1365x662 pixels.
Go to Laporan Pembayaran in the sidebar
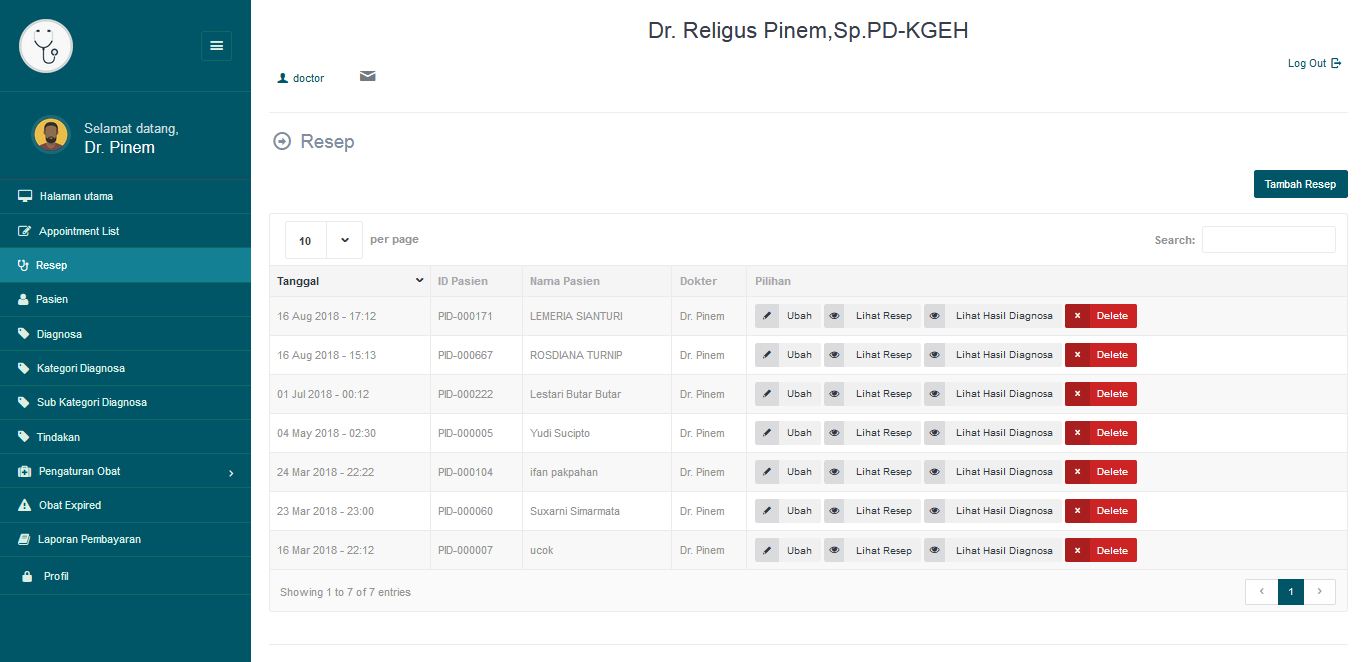(89, 539)
